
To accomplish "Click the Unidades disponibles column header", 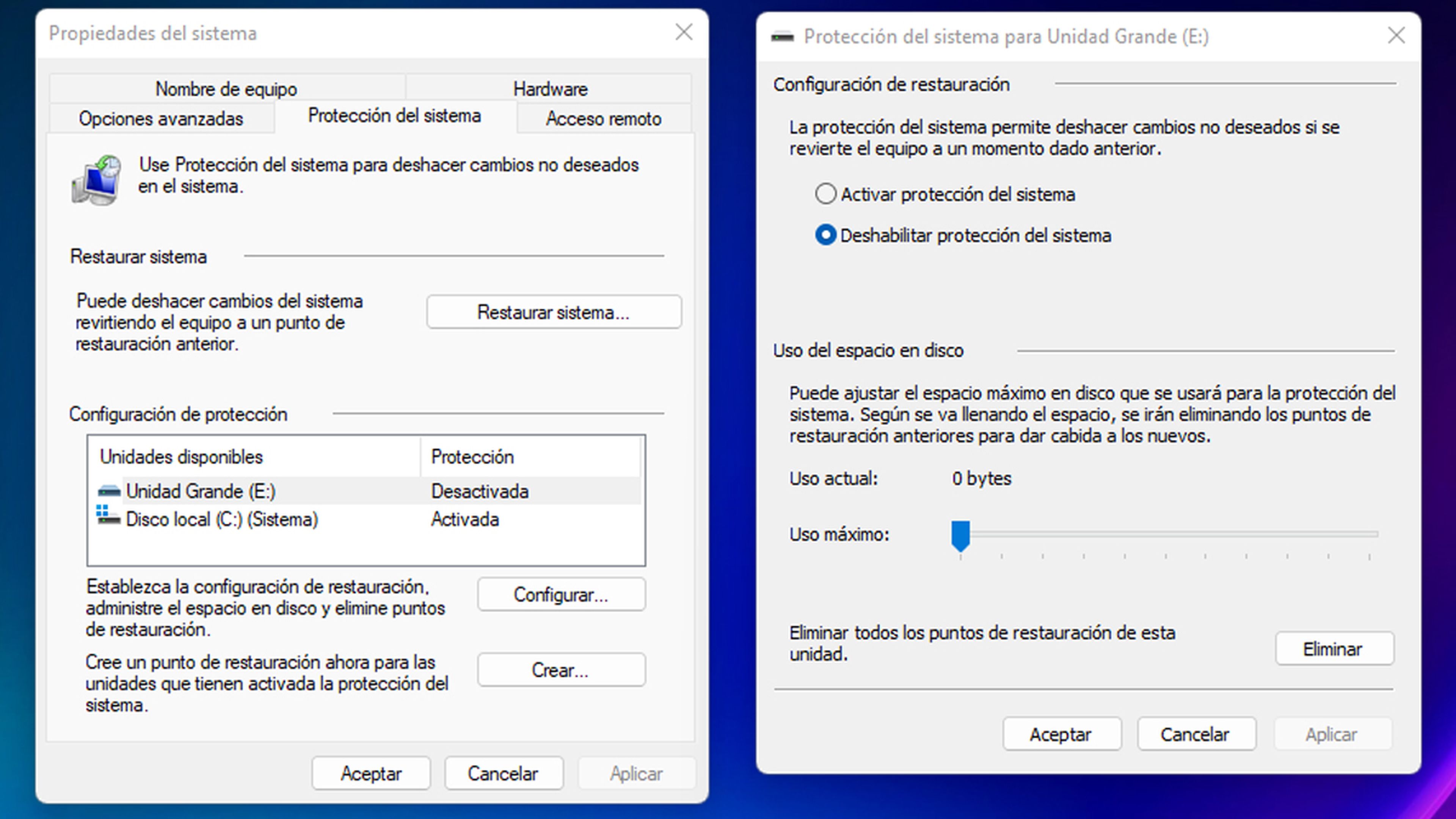I will (x=255, y=456).
